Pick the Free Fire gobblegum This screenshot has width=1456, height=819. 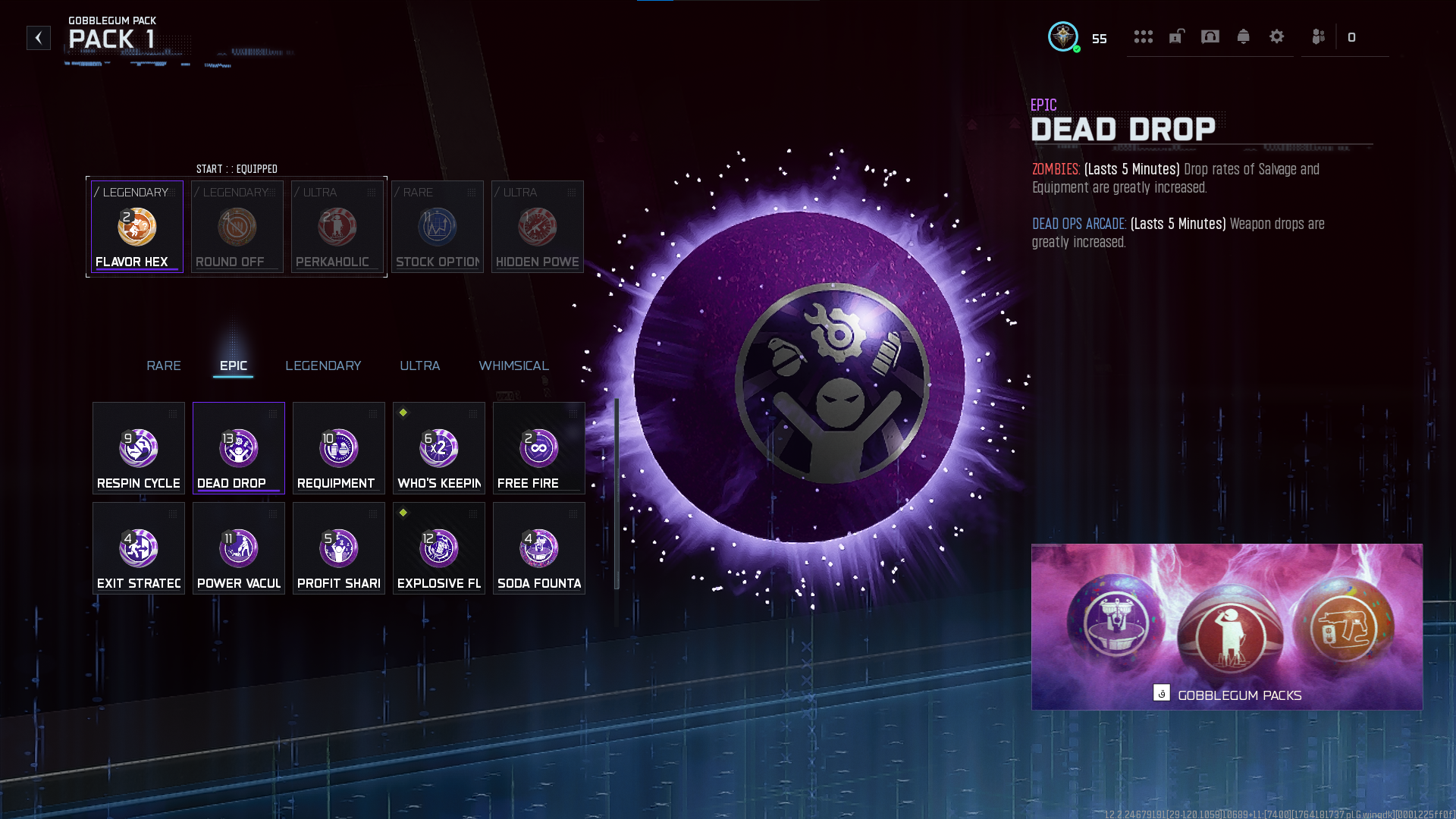coord(538,448)
